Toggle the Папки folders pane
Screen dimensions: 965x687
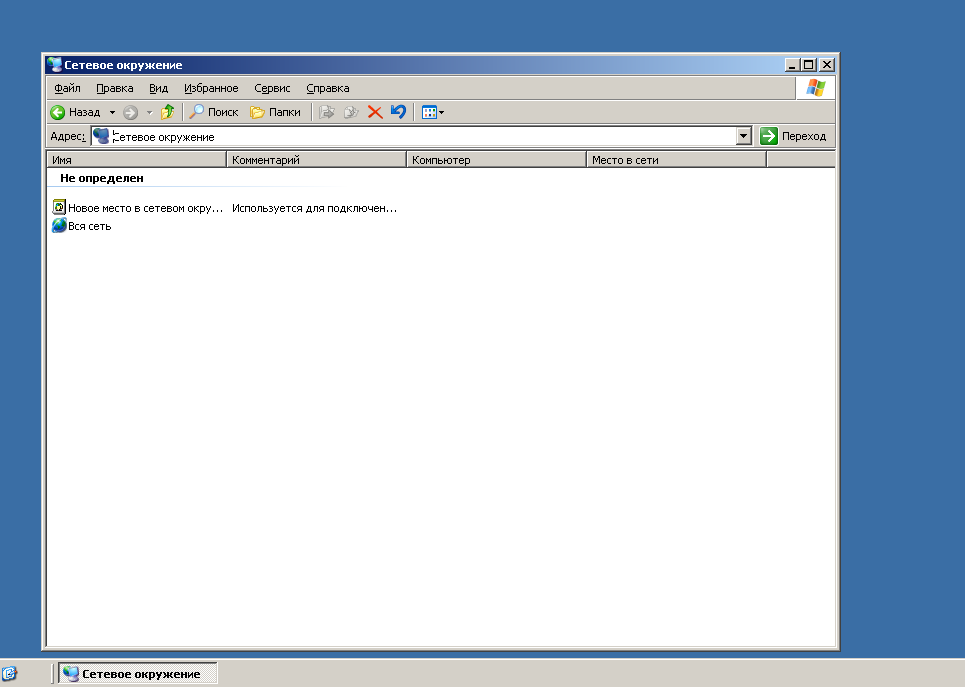click(x=275, y=112)
